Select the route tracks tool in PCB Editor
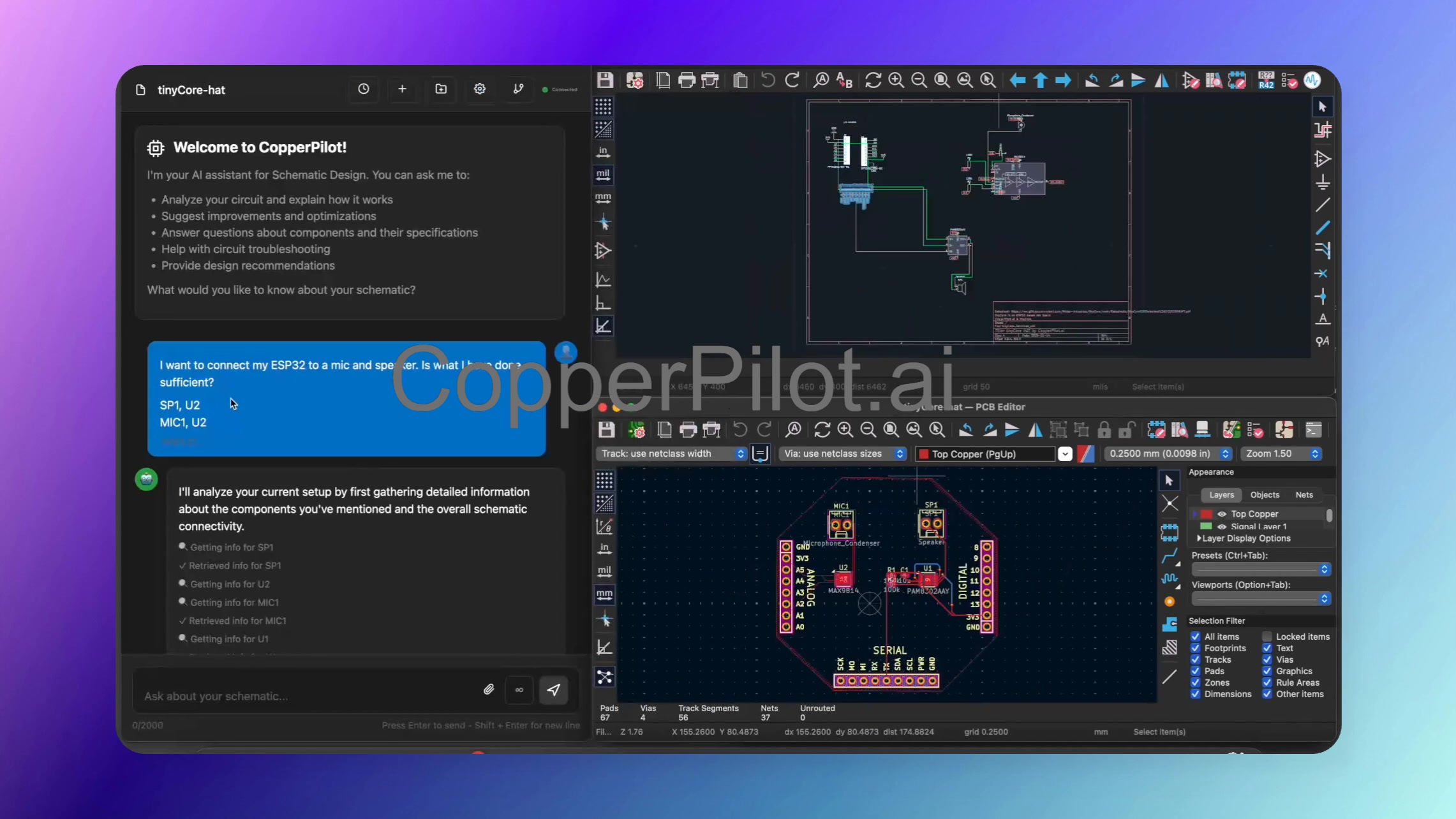 tap(1170, 556)
